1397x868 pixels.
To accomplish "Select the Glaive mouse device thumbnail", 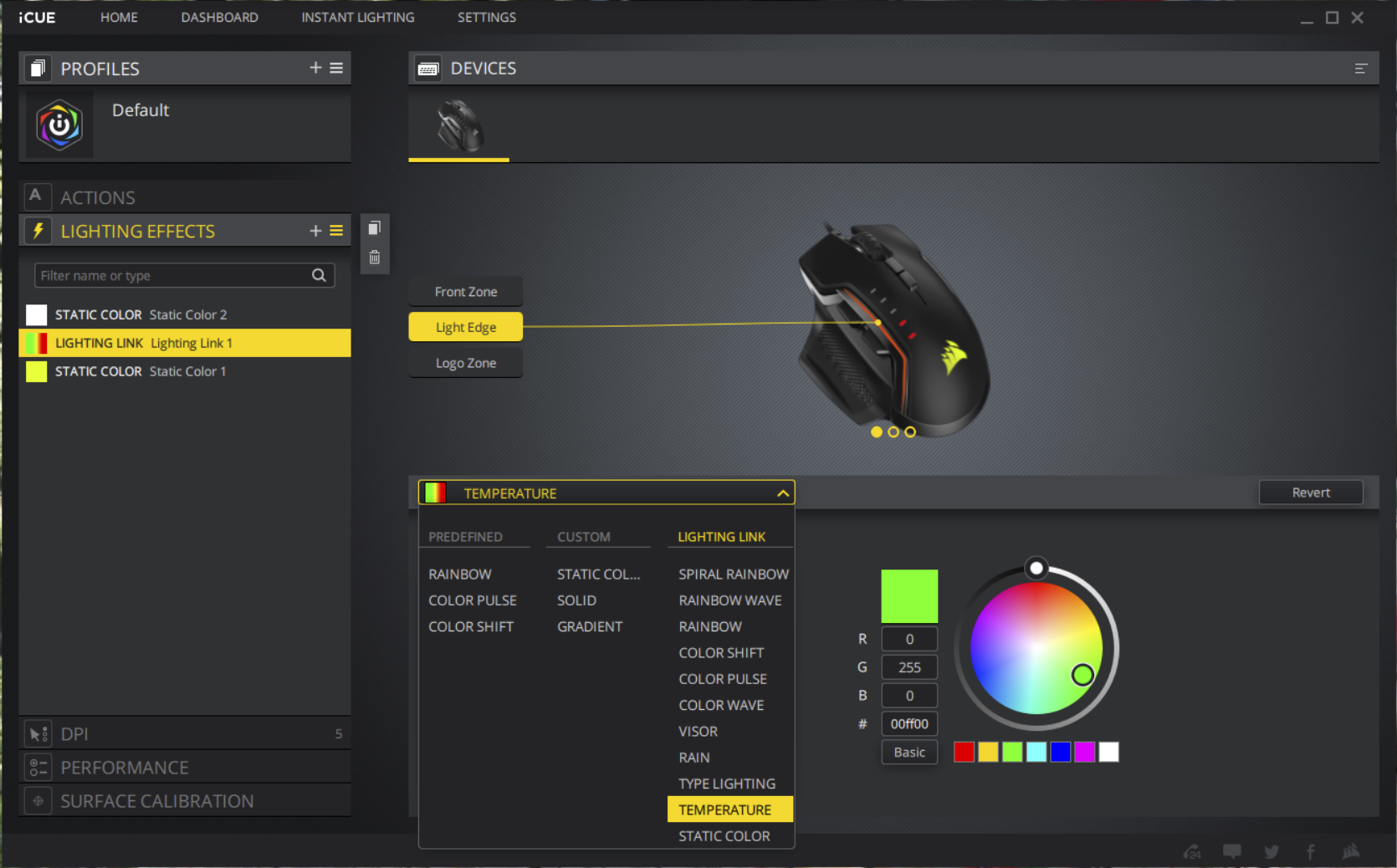I will (x=458, y=126).
